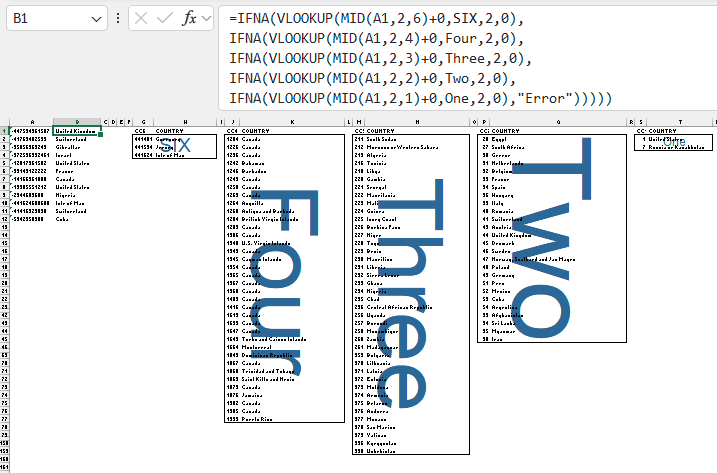Click the three-dot handle beside Name Box

coord(119,18)
